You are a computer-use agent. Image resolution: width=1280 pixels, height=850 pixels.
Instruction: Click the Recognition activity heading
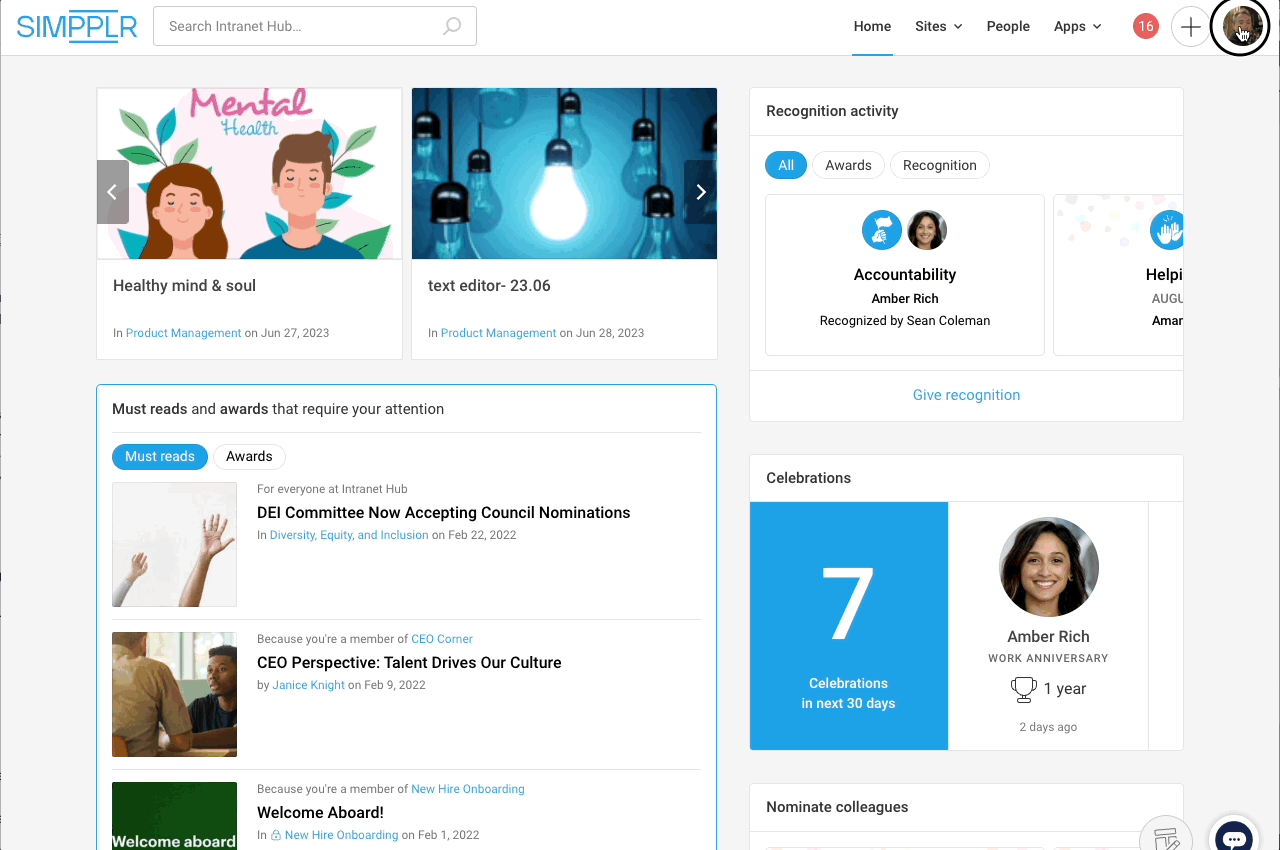coord(832,111)
